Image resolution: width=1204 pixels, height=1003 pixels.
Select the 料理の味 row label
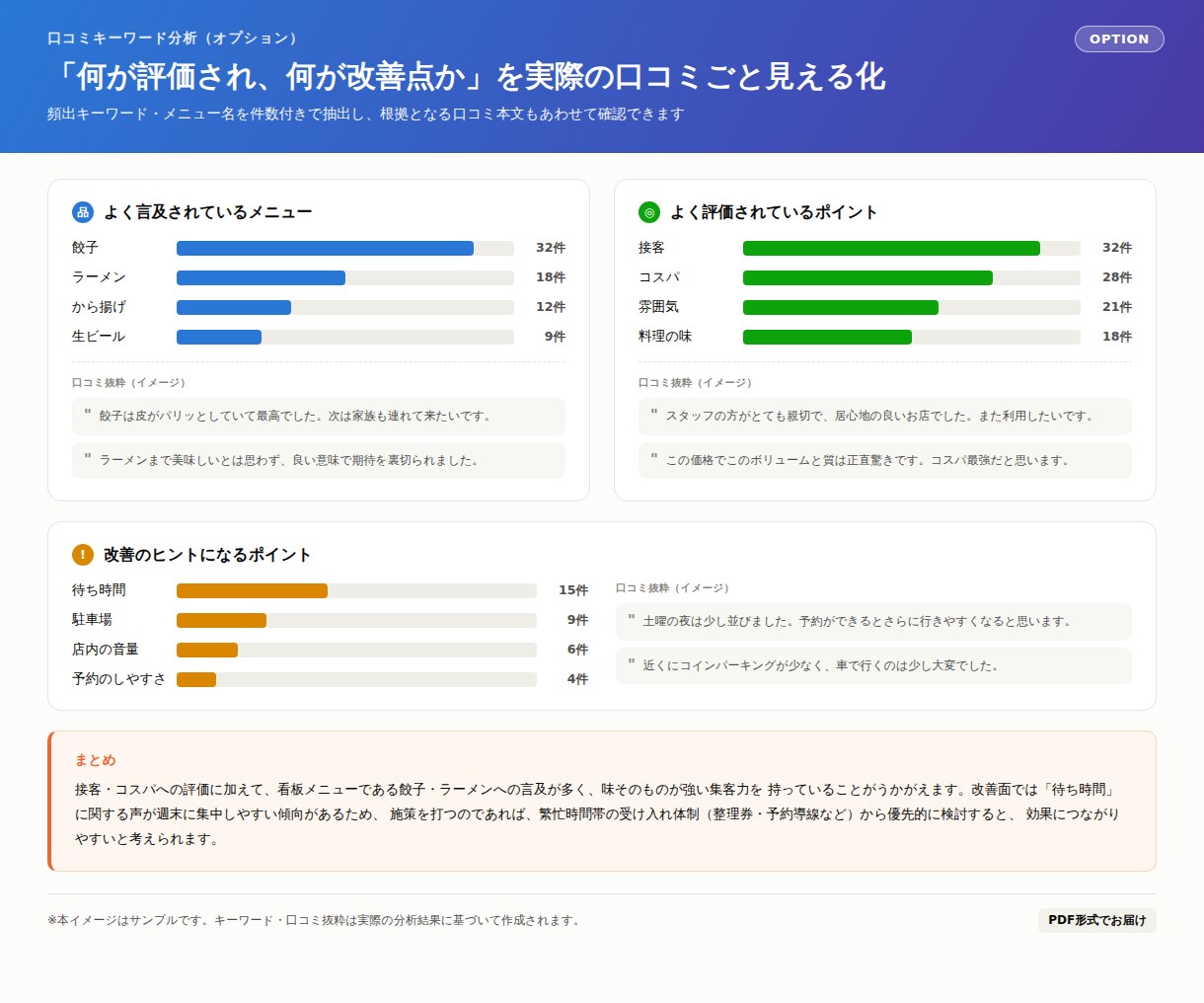(x=665, y=337)
